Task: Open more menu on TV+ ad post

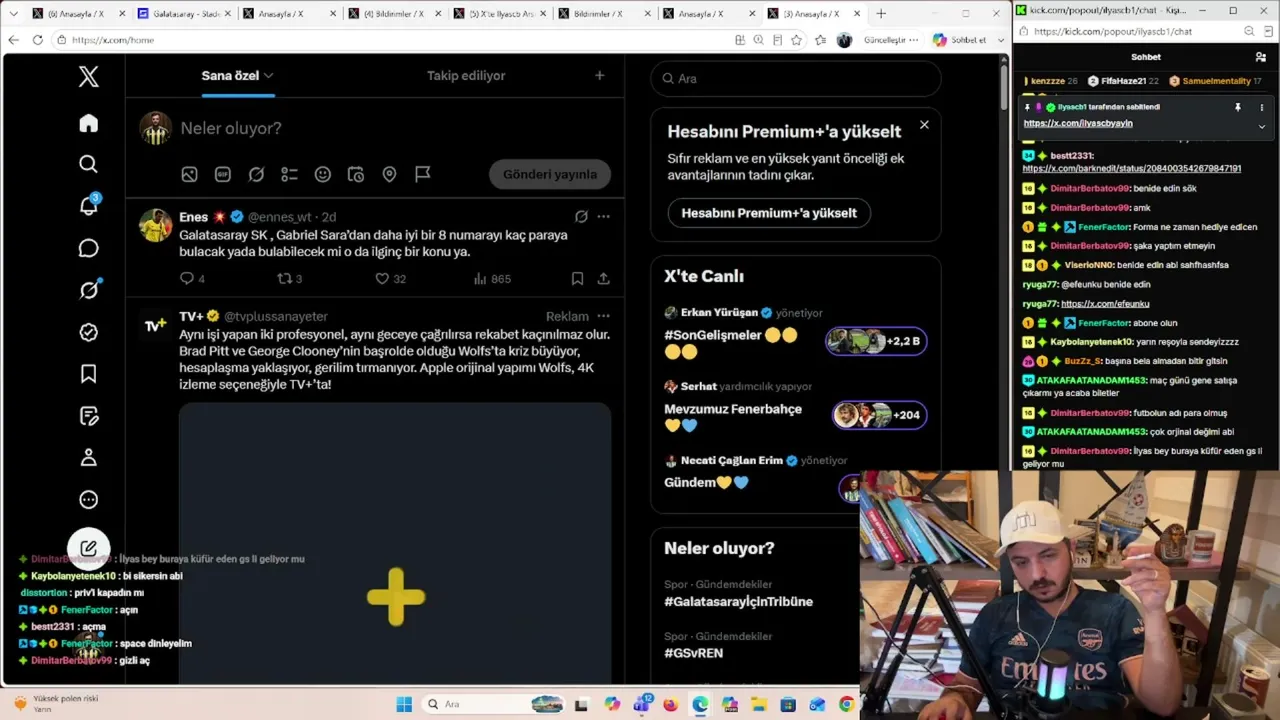Action: [603, 317]
